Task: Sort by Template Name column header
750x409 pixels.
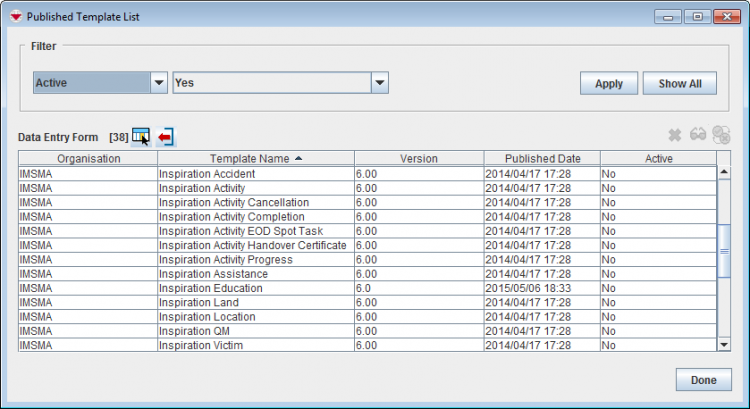Action: [x=256, y=158]
